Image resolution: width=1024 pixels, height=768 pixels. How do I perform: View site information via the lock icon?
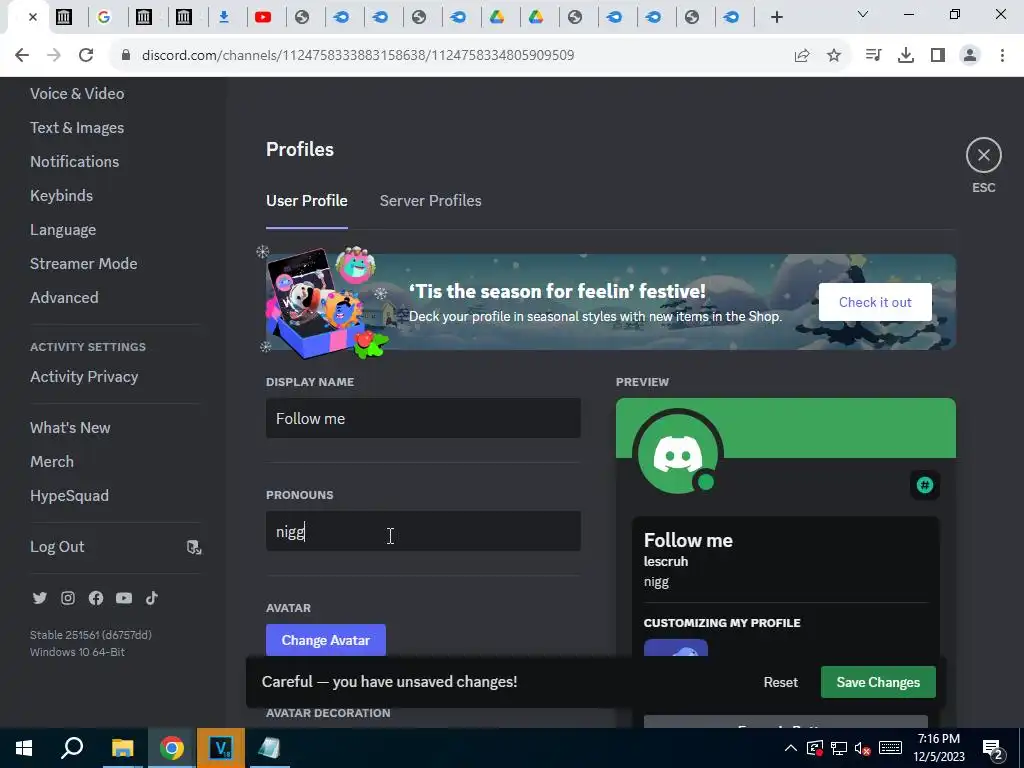tap(126, 55)
